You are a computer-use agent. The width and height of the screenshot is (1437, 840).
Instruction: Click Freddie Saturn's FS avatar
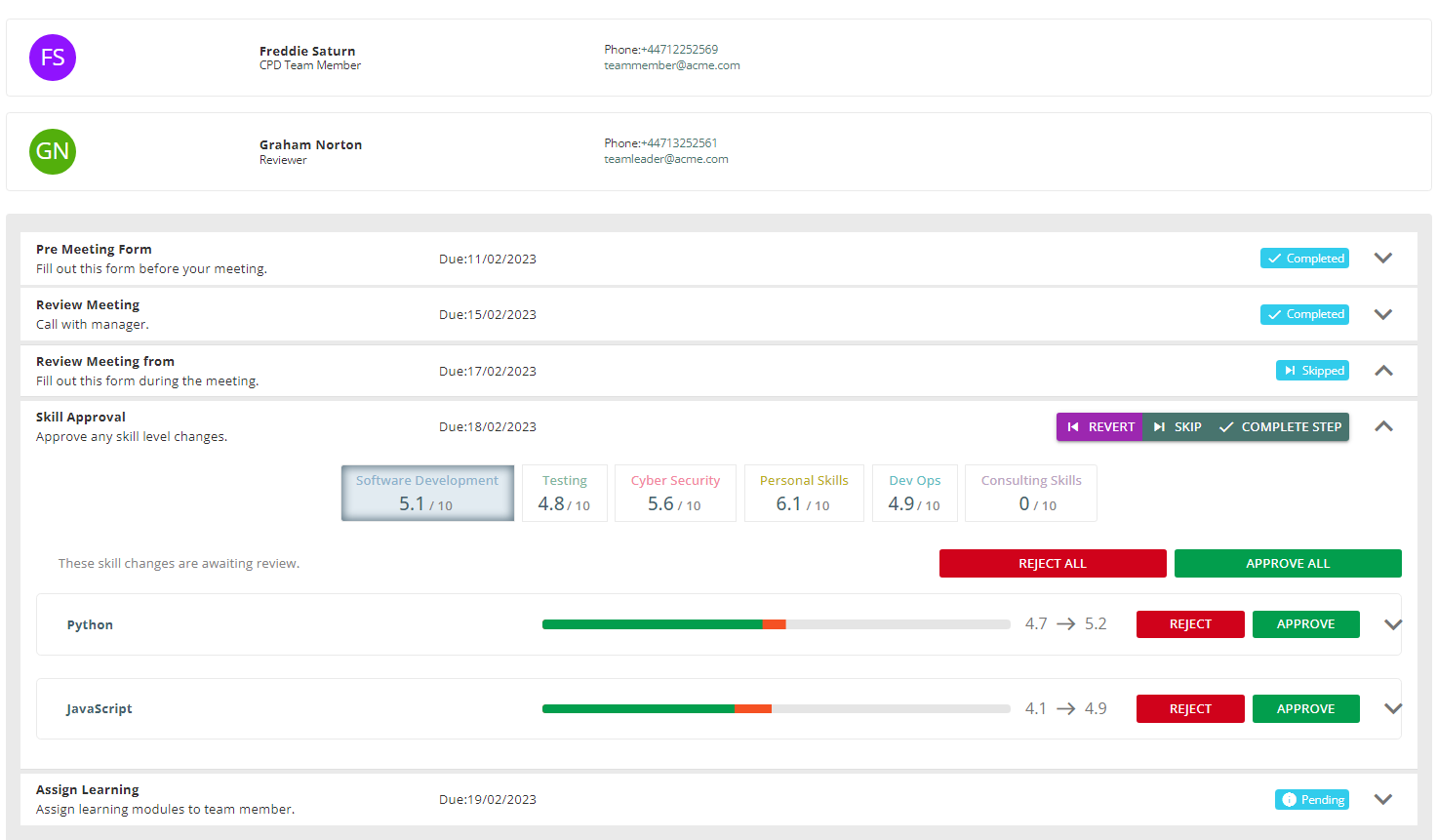coord(53,58)
